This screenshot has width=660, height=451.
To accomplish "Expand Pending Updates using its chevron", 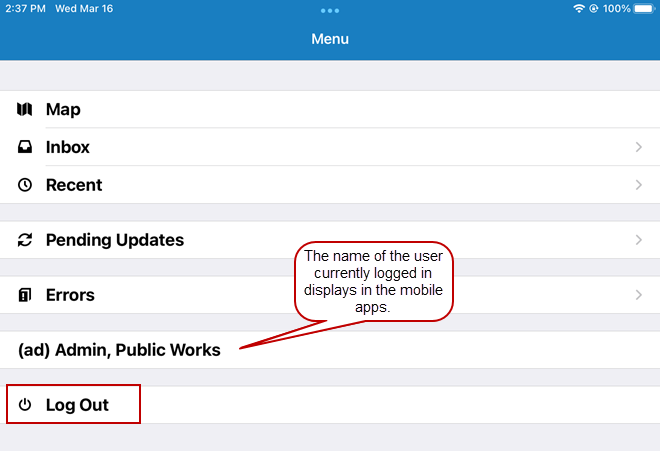I will point(639,240).
